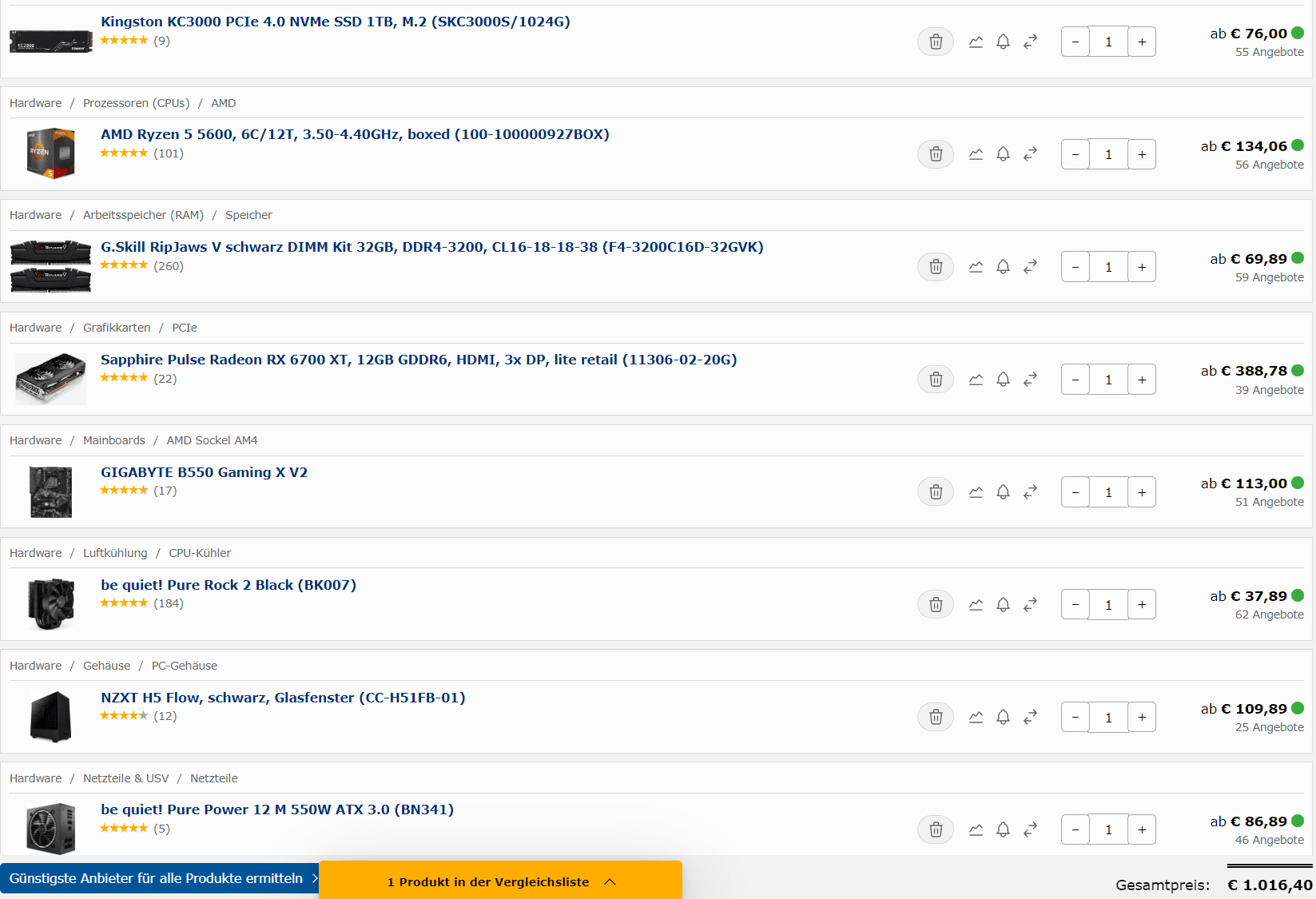Show price chart for AMD Ryzen 5 5600
The image size is (1316, 899).
(x=976, y=154)
